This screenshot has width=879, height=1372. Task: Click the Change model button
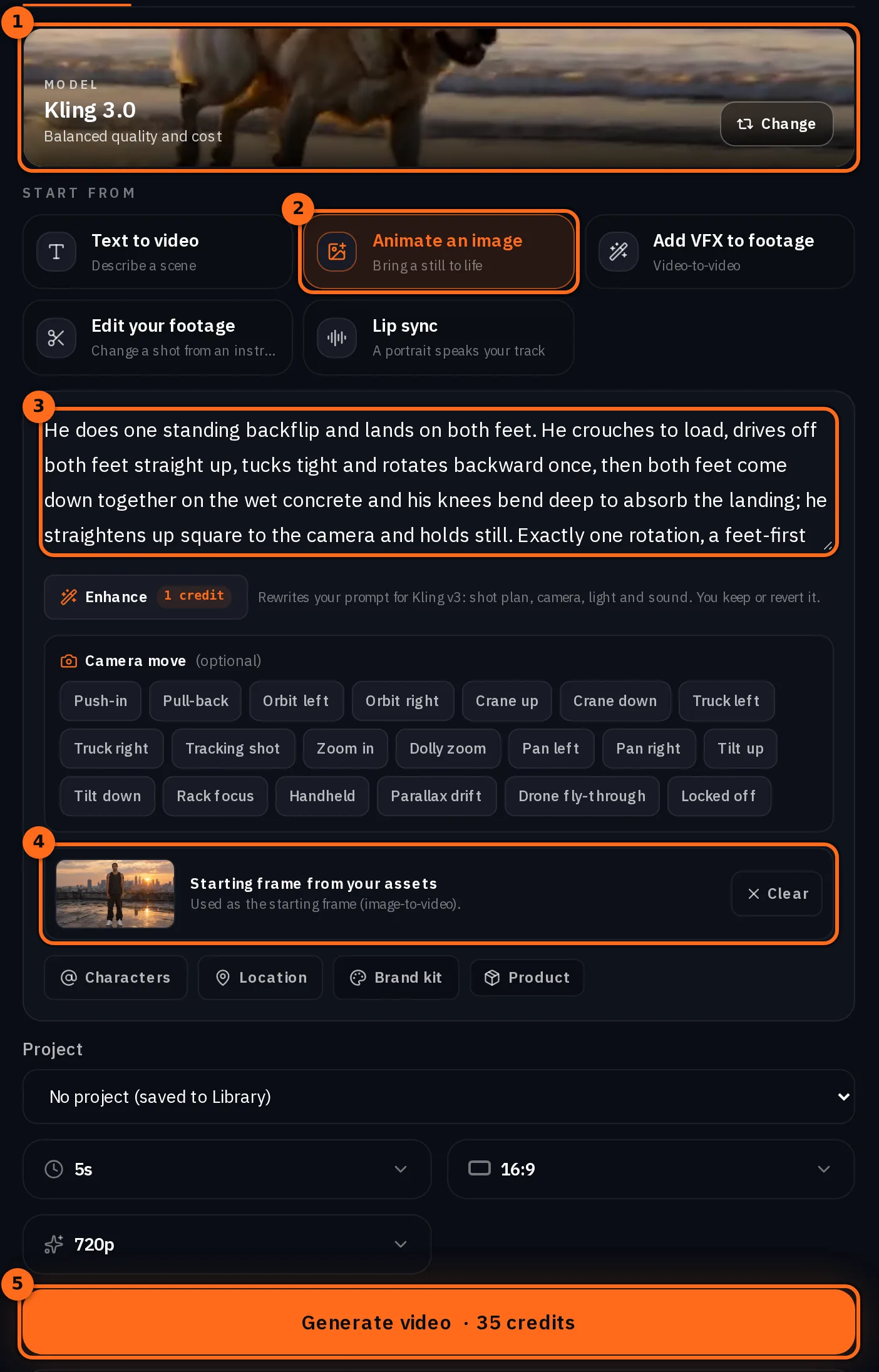click(776, 124)
